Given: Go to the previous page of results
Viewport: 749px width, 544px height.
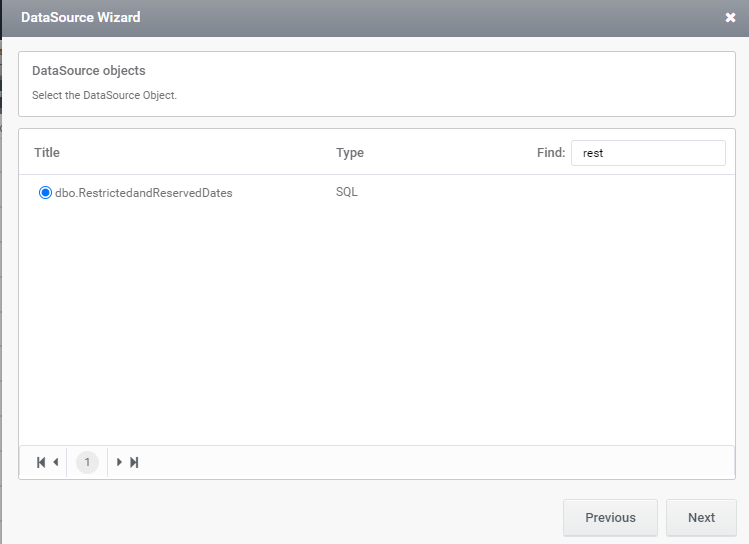Looking at the screenshot, I should click(x=56, y=462).
